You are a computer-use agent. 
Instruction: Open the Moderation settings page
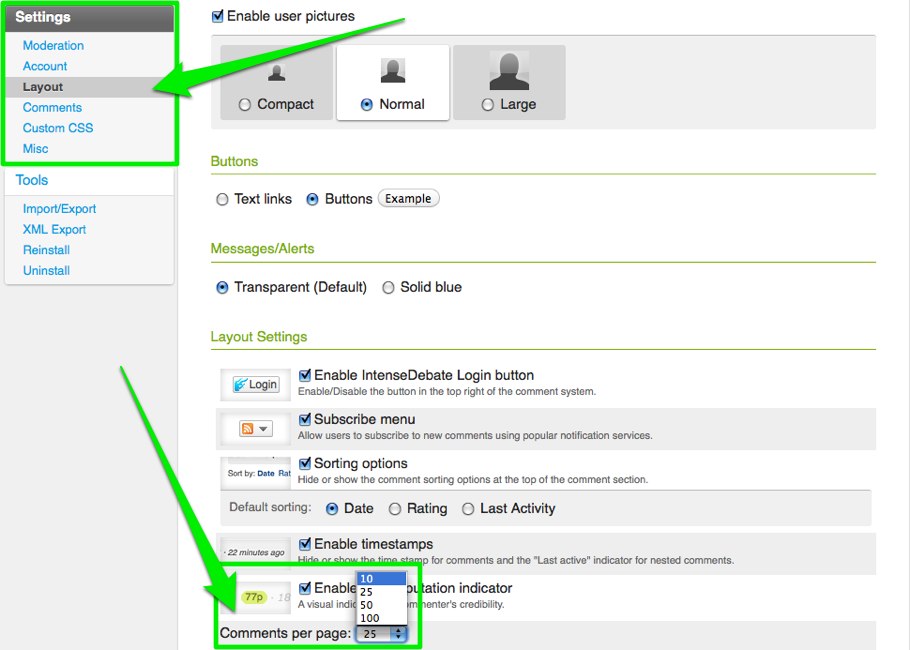53,45
